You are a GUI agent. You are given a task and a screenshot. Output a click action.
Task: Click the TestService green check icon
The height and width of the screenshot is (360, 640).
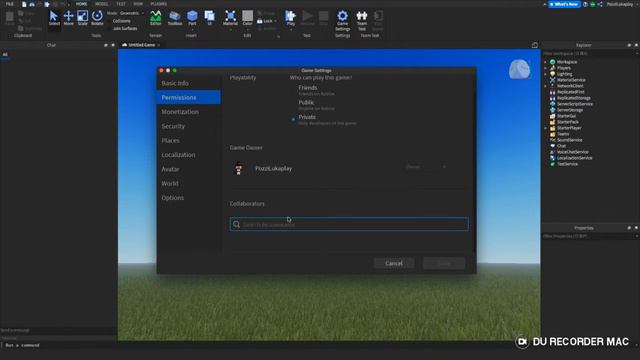[553, 164]
